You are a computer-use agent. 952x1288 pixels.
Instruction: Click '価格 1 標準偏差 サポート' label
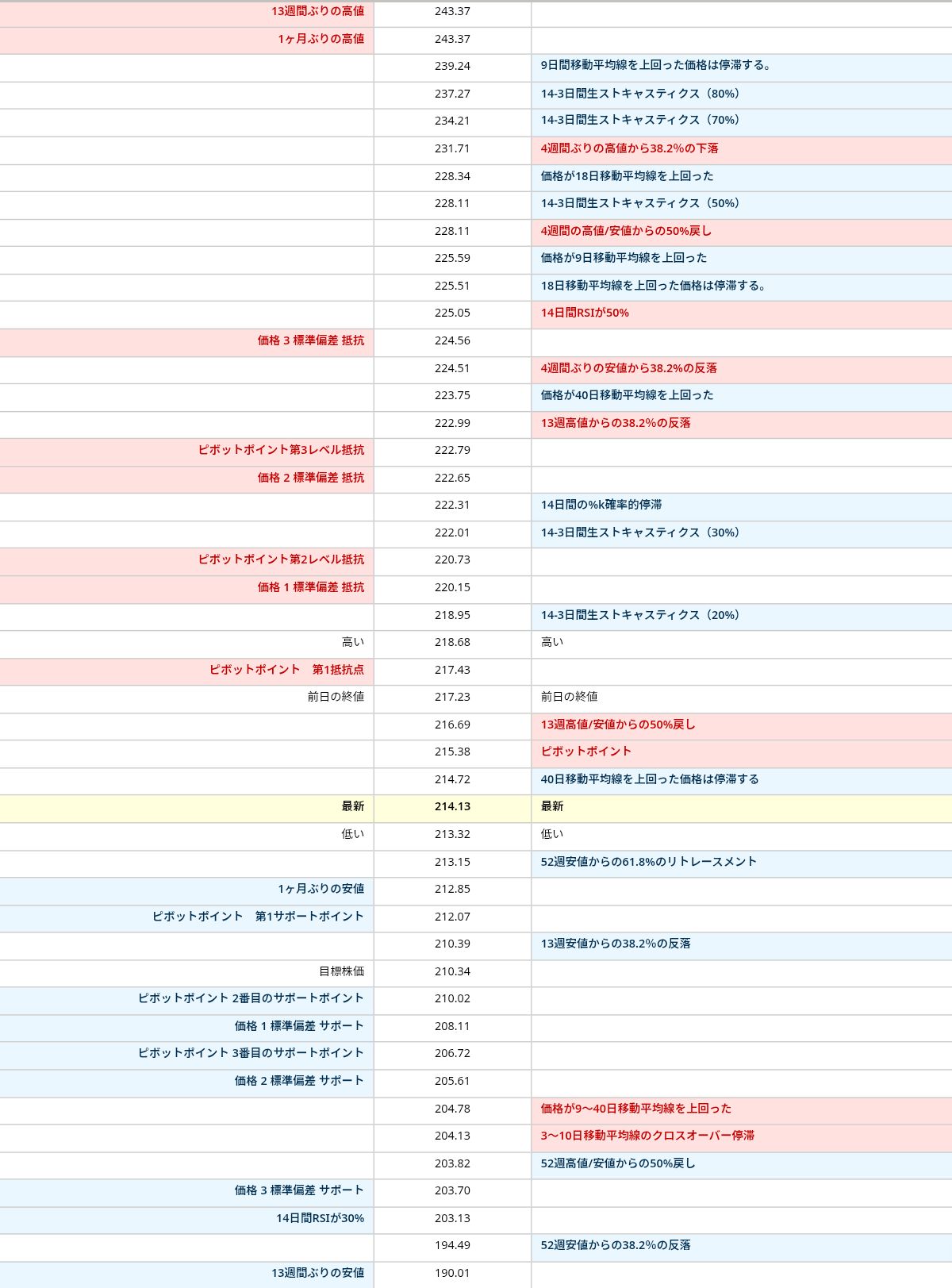point(299,1026)
